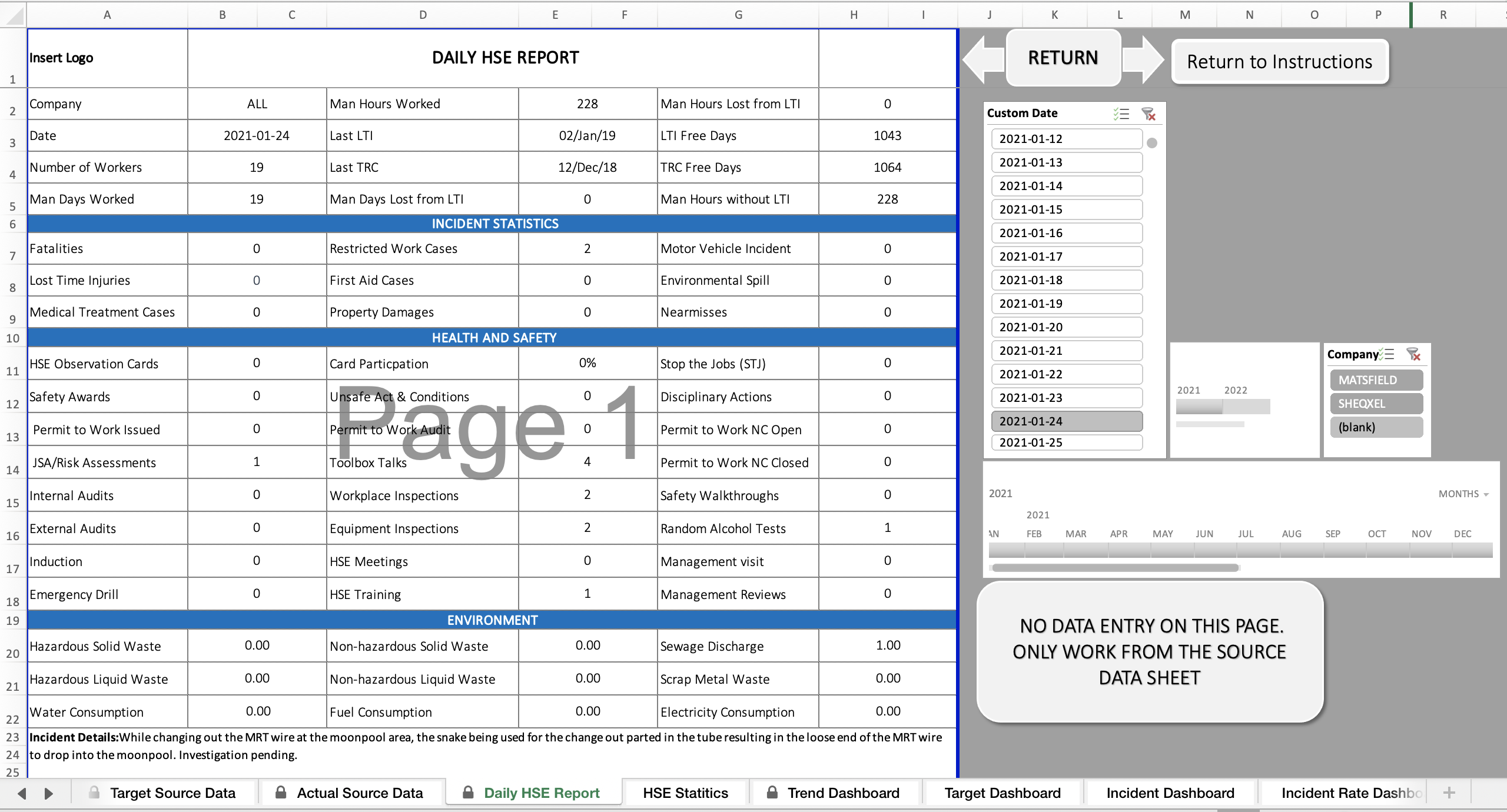1507x812 pixels.
Task: Open the Incident Dashboard sheet tab
Action: (1170, 793)
